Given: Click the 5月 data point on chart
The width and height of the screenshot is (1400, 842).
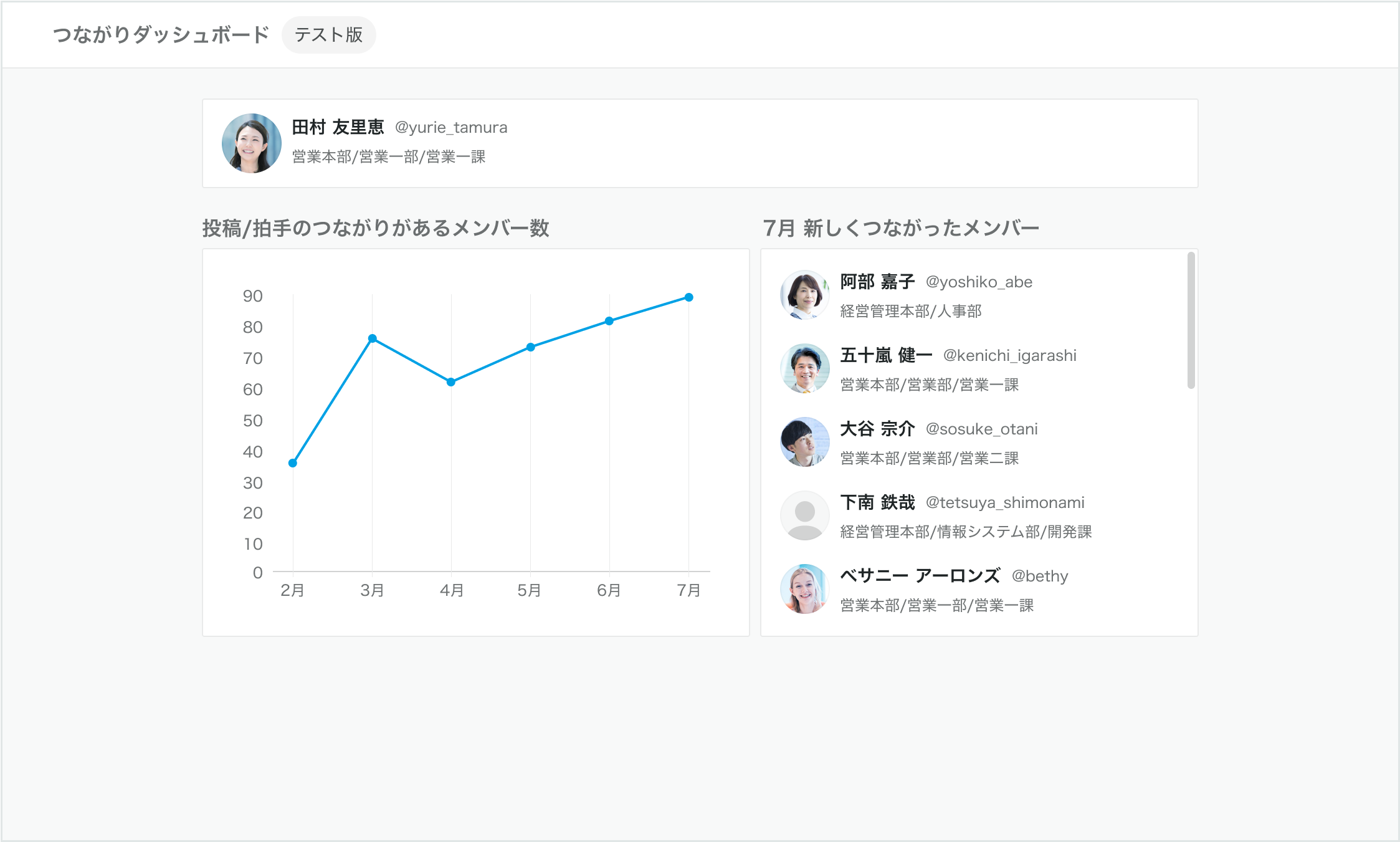Looking at the screenshot, I should [530, 347].
